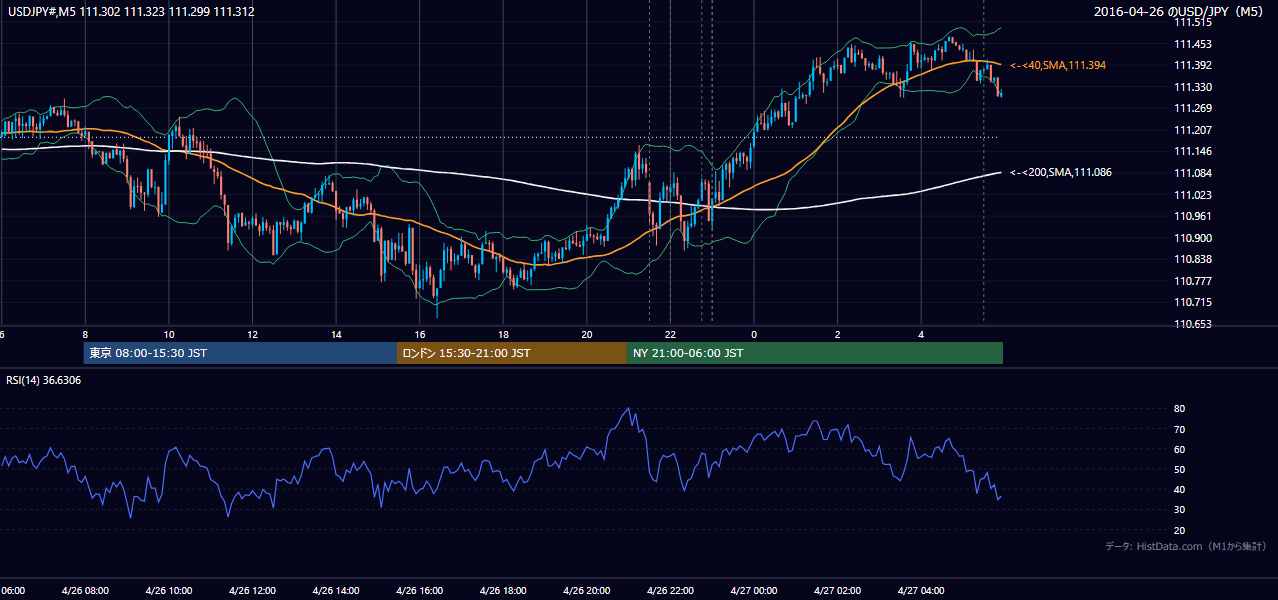
Task: Click the 4/27 00:00 time axis label
Action: tap(754, 590)
